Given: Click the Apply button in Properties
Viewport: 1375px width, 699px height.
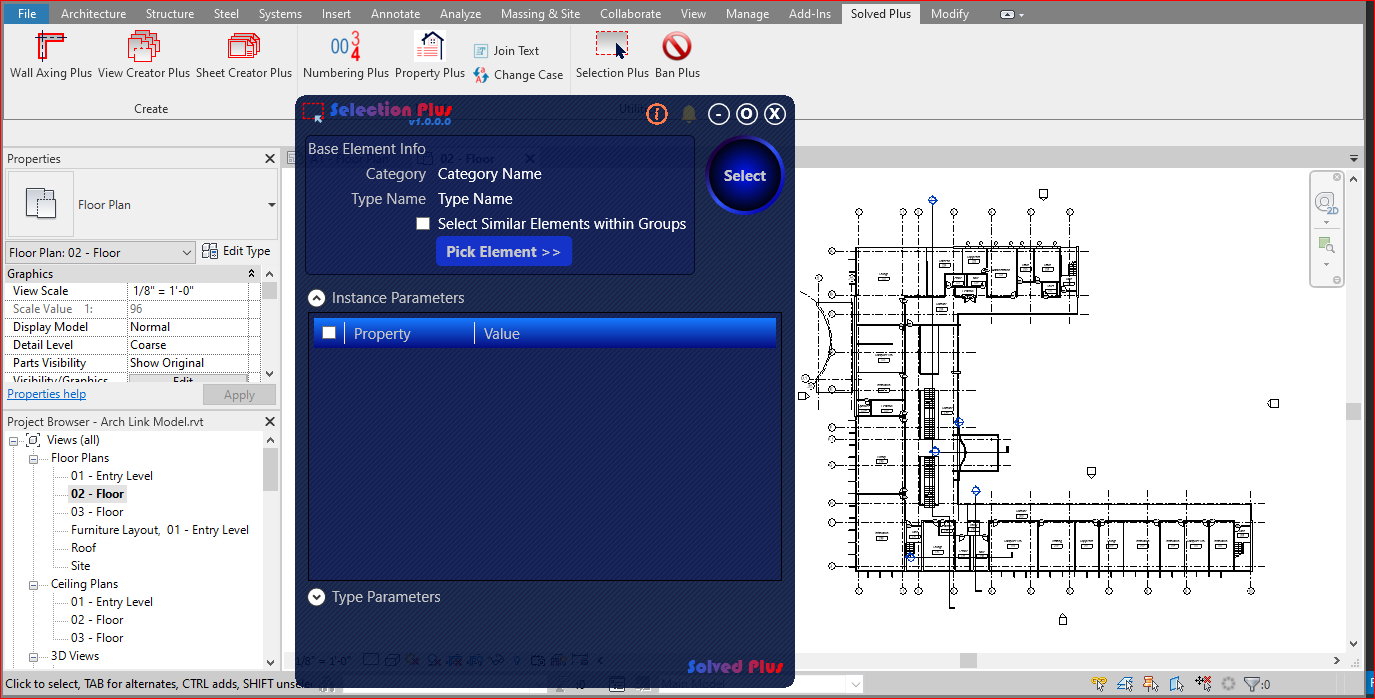Looking at the screenshot, I should (x=239, y=395).
